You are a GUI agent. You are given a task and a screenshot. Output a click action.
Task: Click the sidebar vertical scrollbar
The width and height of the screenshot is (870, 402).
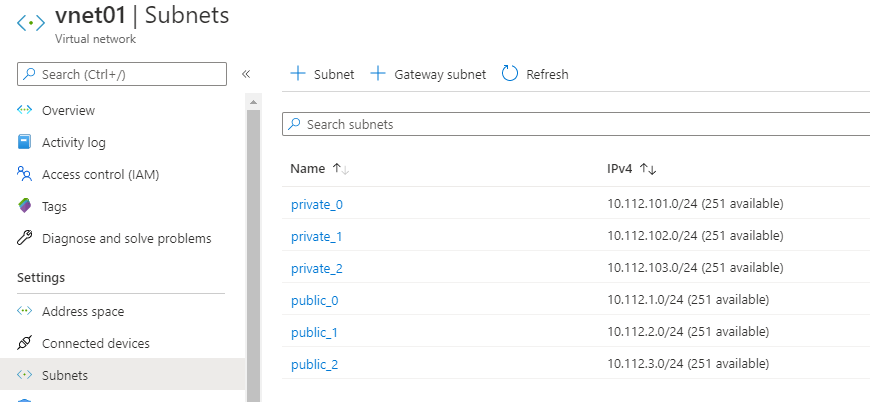pos(253,250)
